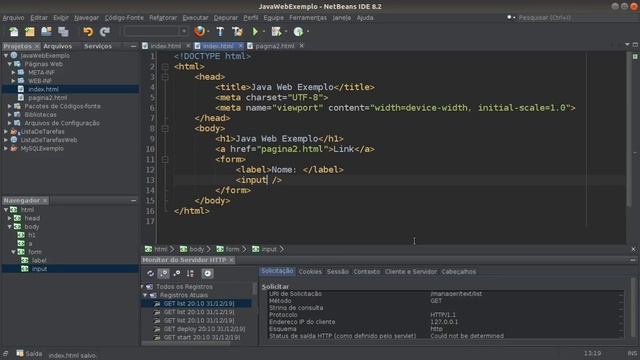The width and height of the screenshot is (640, 360).
Task: Toggle ascending sort in HTTP monitor
Action: point(177,273)
